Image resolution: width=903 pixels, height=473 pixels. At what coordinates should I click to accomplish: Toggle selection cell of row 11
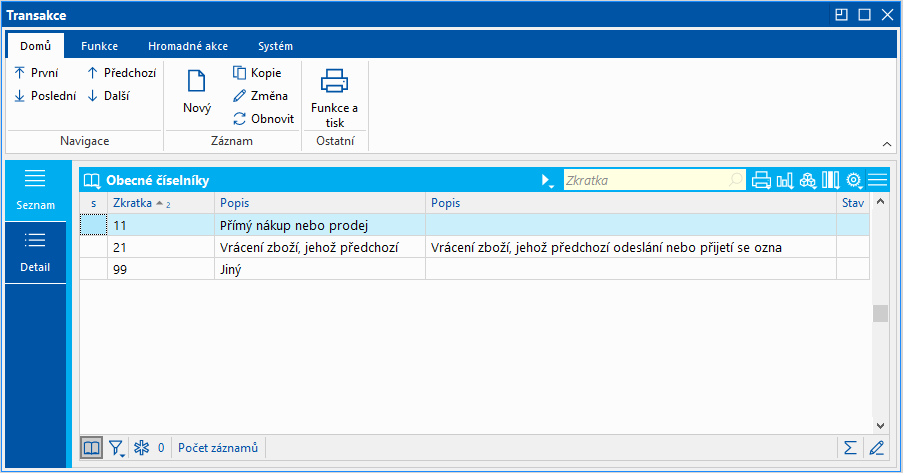tap(93, 225)
